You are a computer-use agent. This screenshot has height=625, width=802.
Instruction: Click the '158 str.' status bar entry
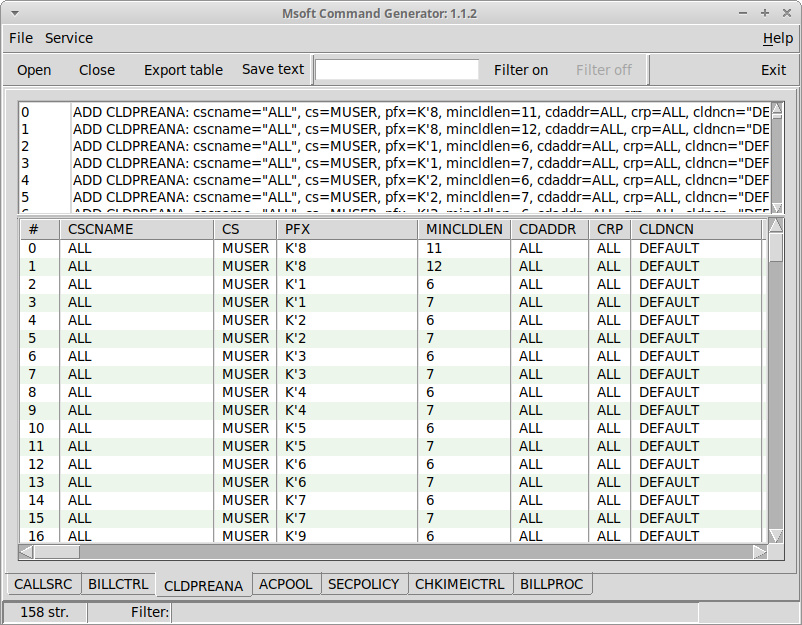pyautogui.click(x=44, y=612)
